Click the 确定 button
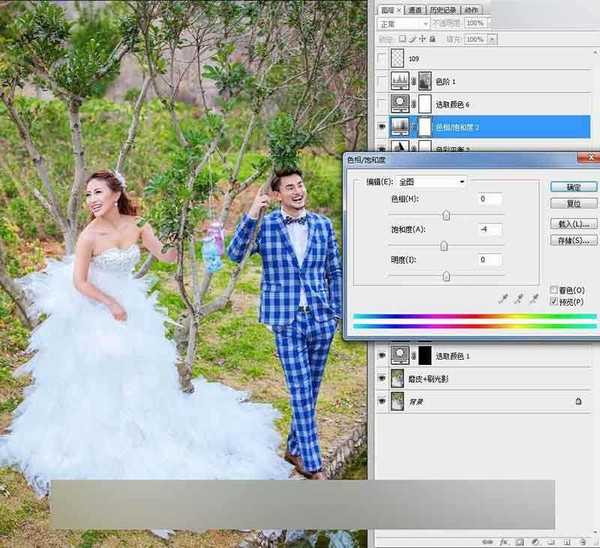The height and width of the screenshot is (548, 600). (573, 187)
